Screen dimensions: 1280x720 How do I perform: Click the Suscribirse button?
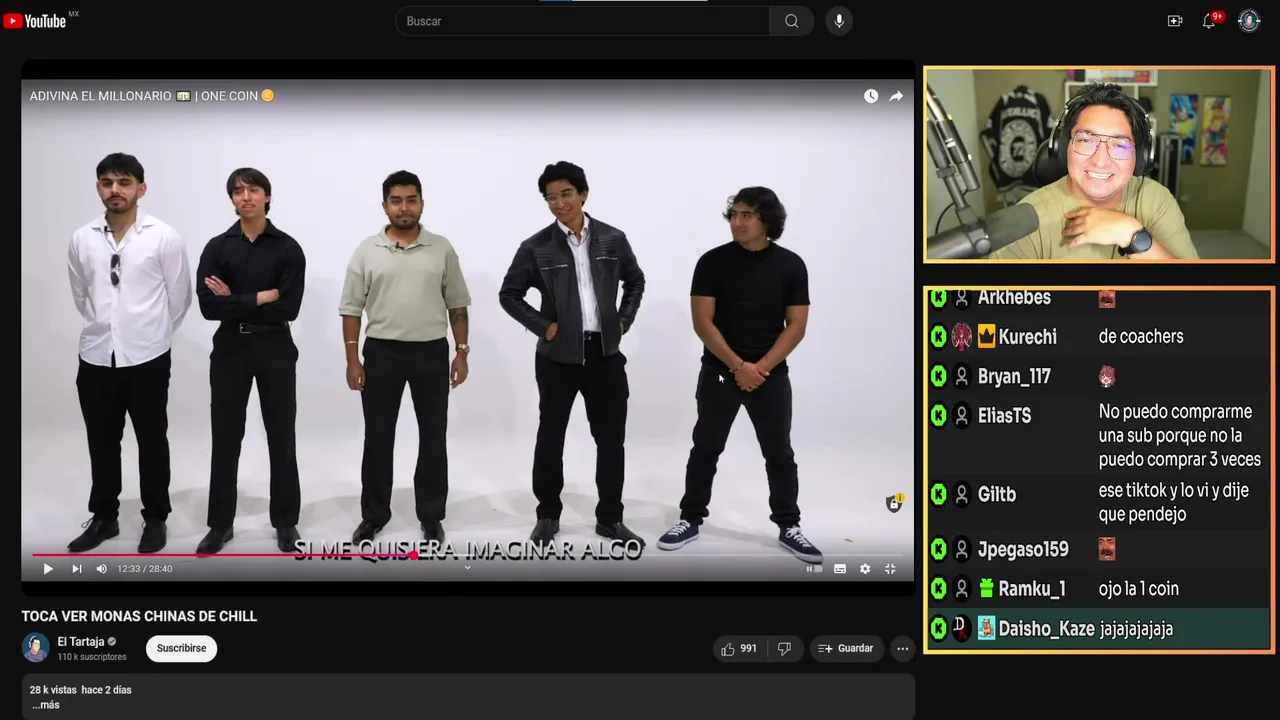pos(181,648)
